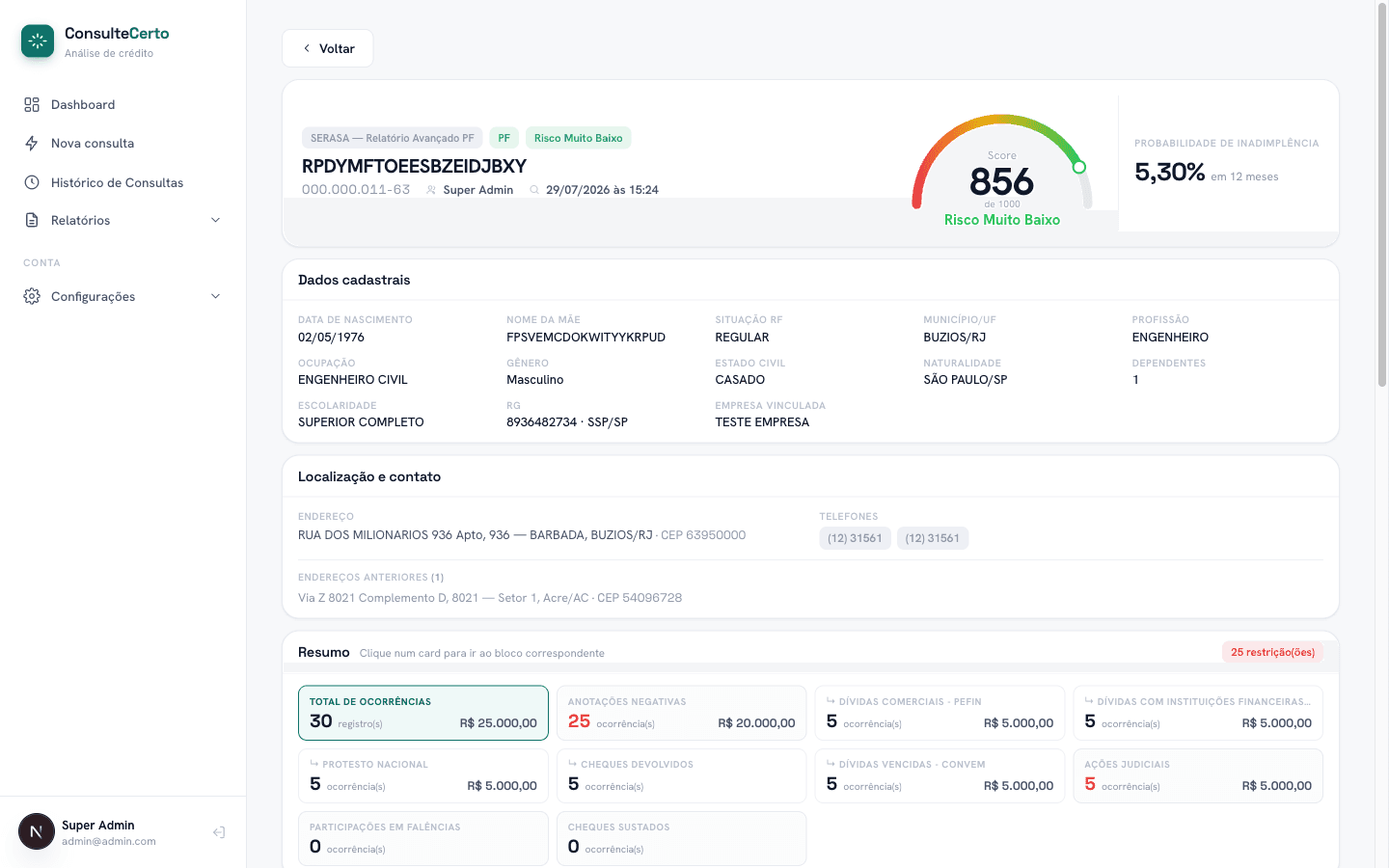Click arrow icon on Dívidas com Instituições Financeiras
Screen dimensions: 1389x868
pyautogui.click(x=1089, y=701)
